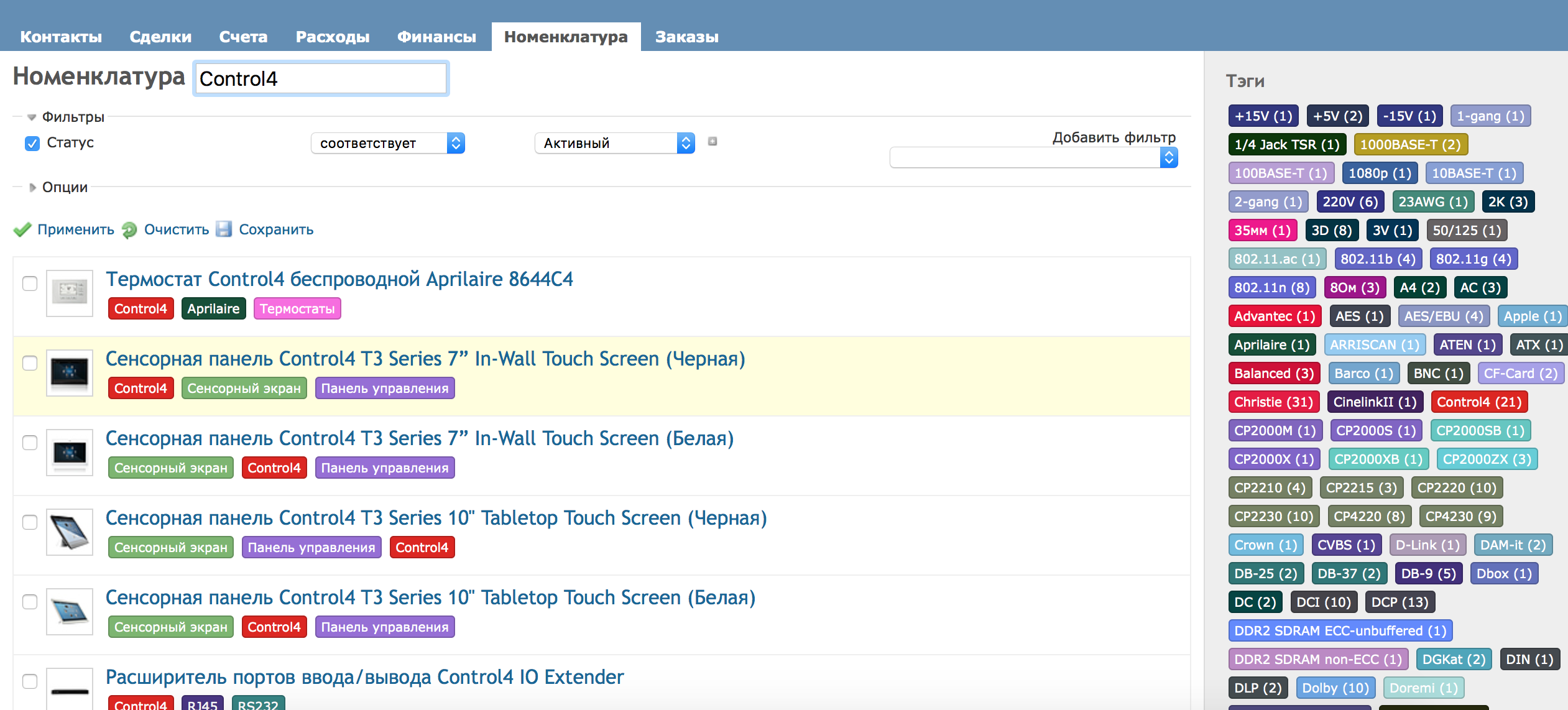Click the Balanced (3) tag
1568x710 pixels.
click(1274, 374)
